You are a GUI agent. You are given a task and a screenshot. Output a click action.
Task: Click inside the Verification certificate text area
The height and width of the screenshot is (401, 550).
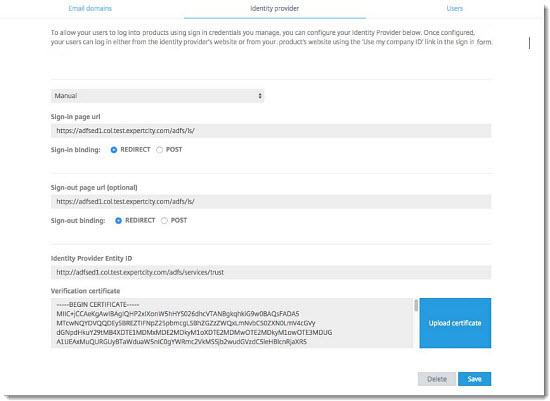(232, 323)
